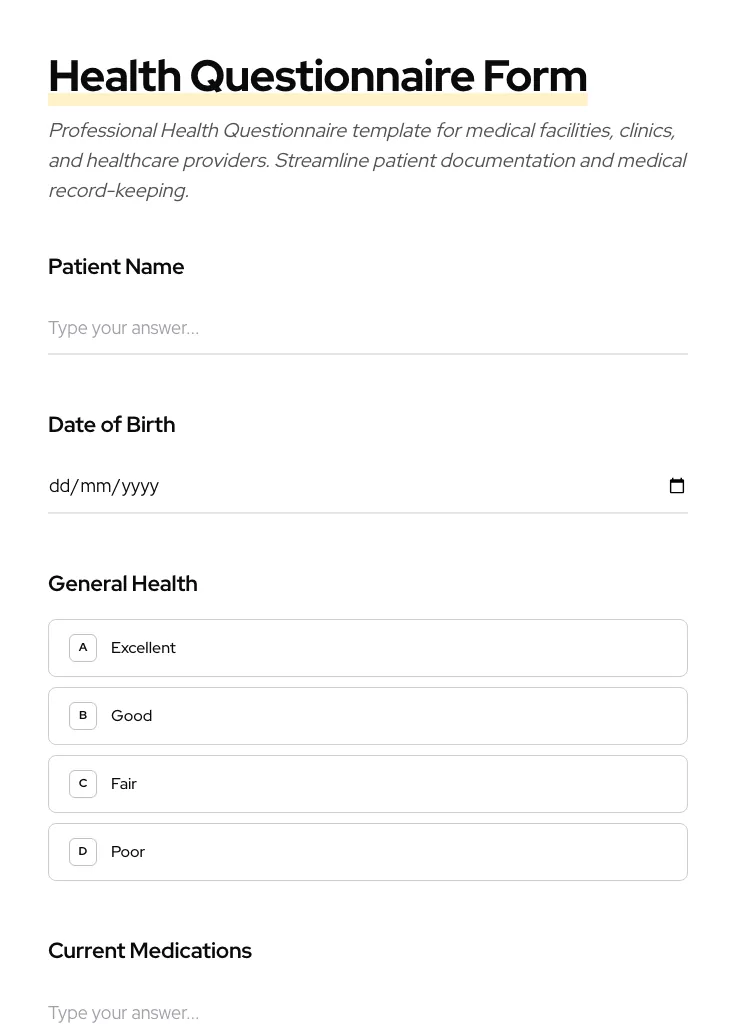
Task: Select the Fair health option
Action: [368, 783]
